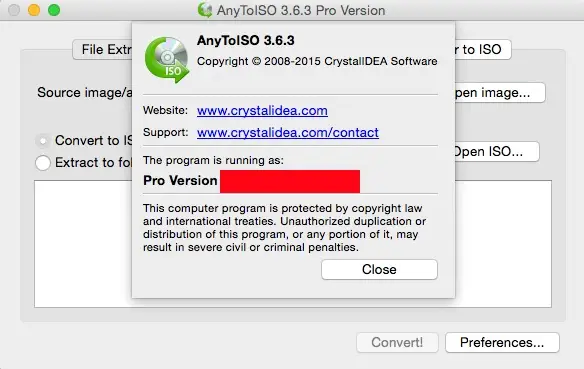
Task: Click the AnyToISO 3.6.3 heading text
Action: coord(245,40)
